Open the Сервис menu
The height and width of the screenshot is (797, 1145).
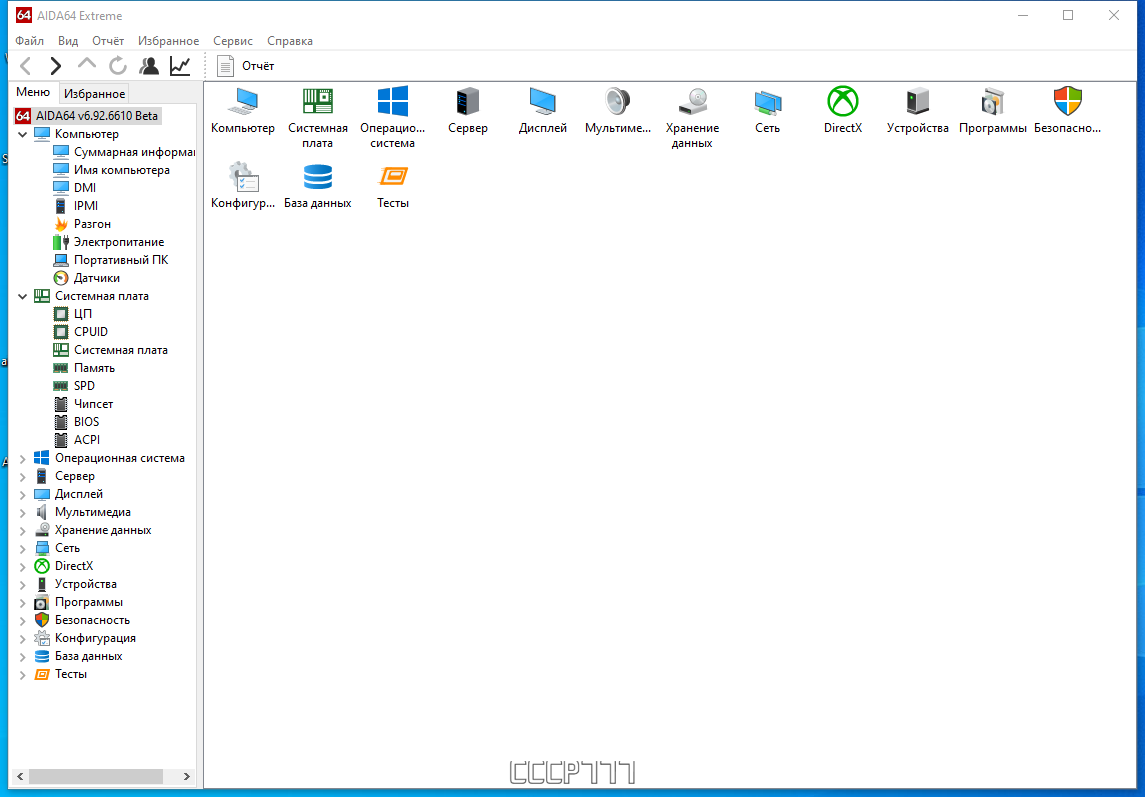(233, 41)
